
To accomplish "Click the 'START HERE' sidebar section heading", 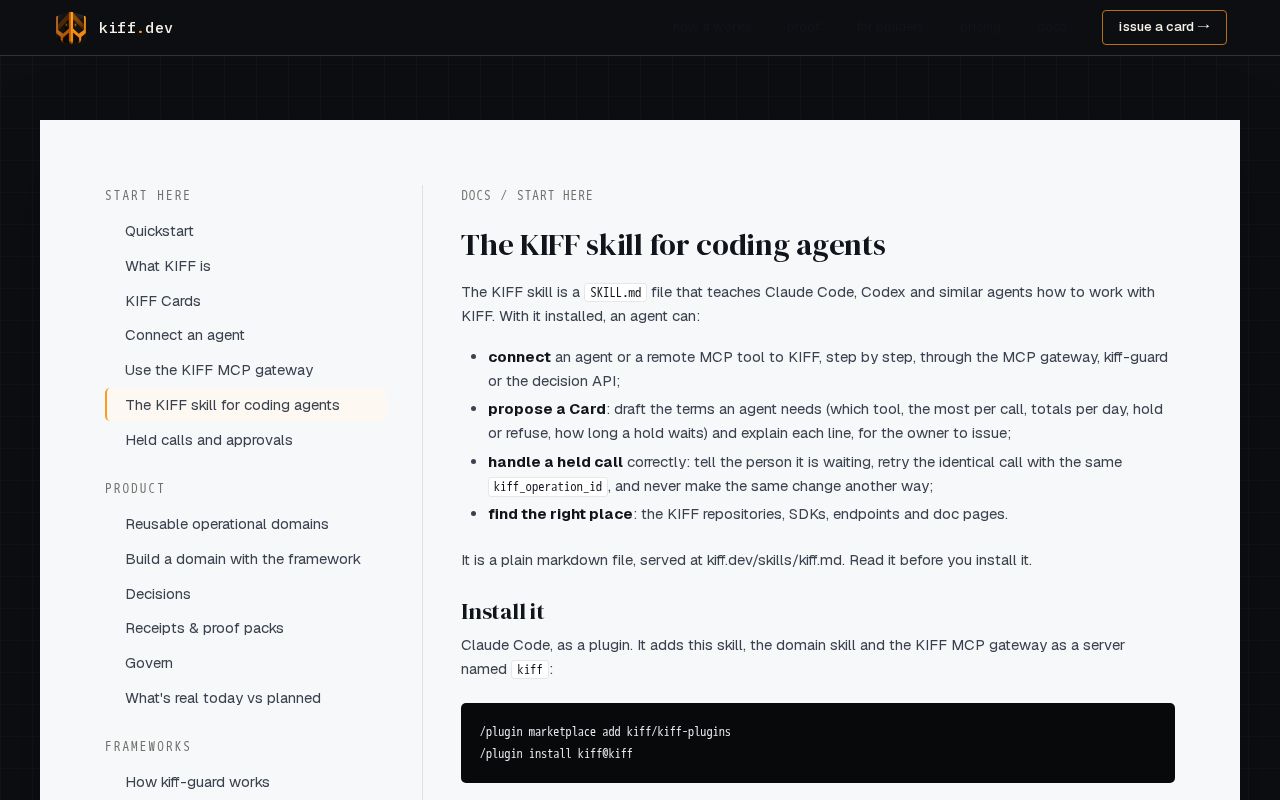I will [148, 196].
